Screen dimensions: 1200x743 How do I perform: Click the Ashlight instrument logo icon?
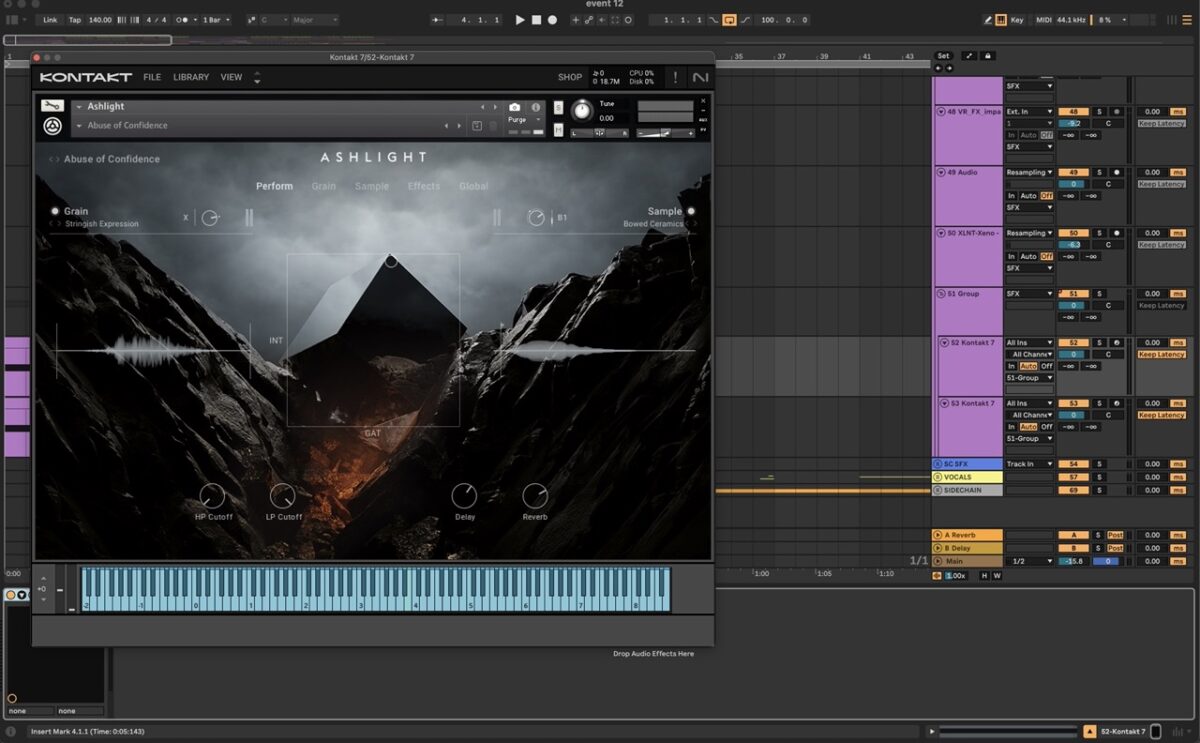(52, 126)
